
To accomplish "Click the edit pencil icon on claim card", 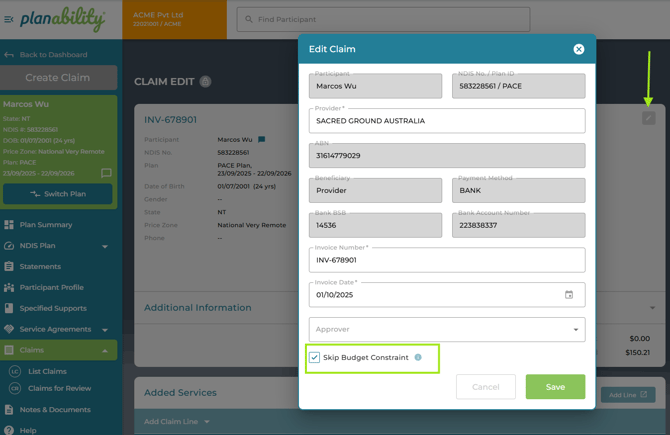I will pos(648,118).
